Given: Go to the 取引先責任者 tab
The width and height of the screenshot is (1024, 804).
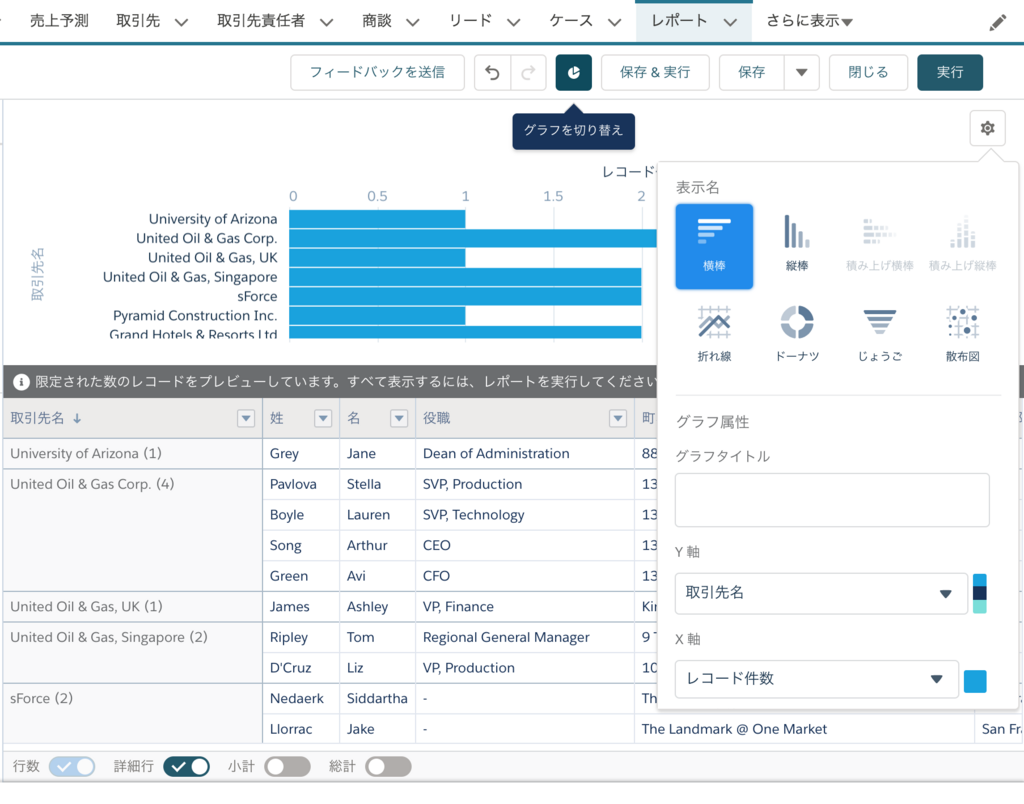Looking at the screenshot, I should 261,21.
